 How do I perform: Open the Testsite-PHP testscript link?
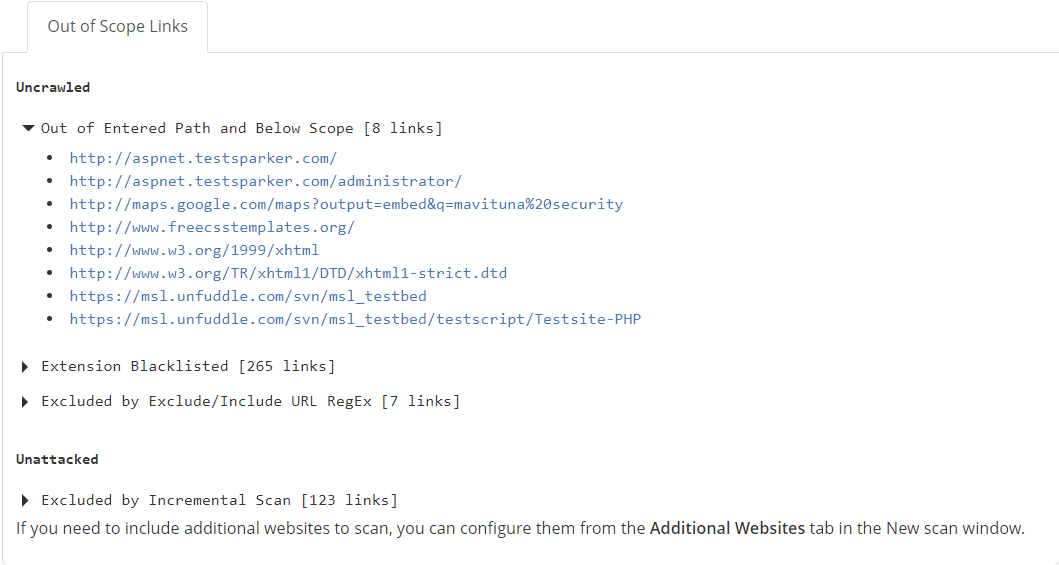click(x=355, y=319)
